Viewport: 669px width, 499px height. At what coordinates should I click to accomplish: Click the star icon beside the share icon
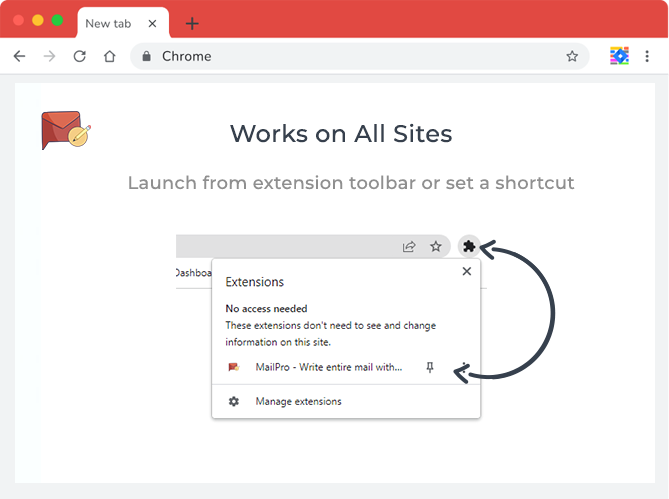(x=436, y=246)
